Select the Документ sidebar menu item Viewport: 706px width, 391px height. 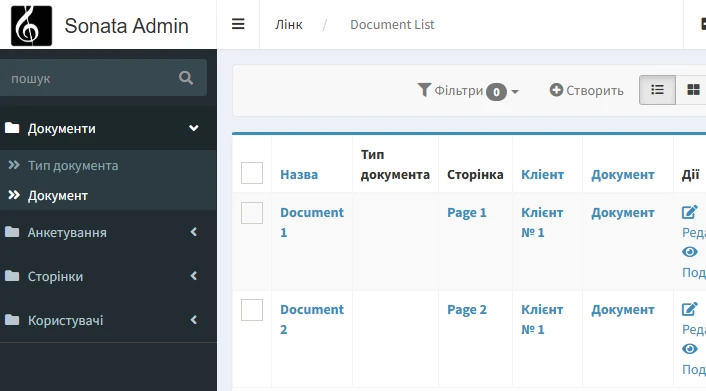tap(58, 196)
